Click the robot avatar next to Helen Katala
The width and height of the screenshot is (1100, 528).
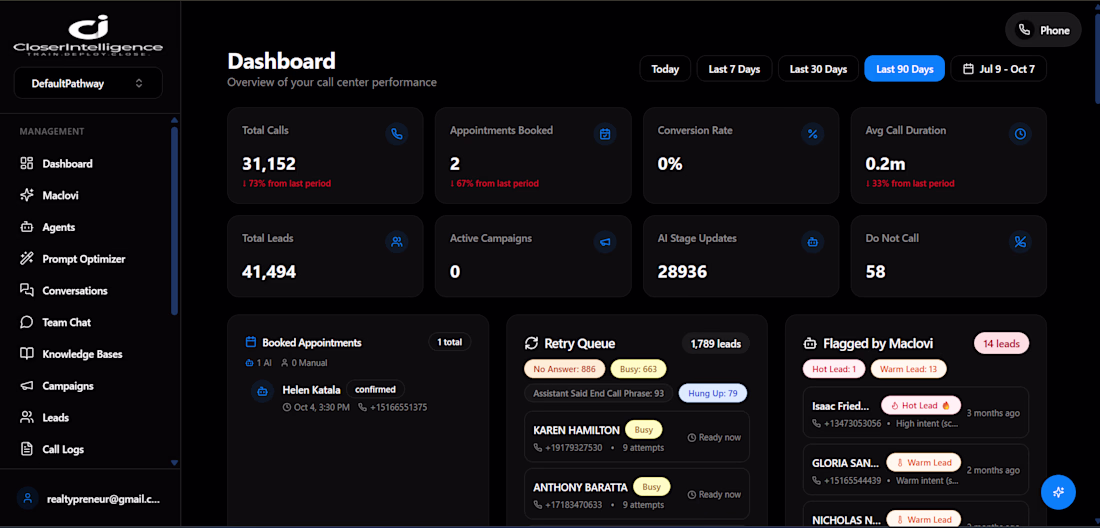click(x=262, y=391)
